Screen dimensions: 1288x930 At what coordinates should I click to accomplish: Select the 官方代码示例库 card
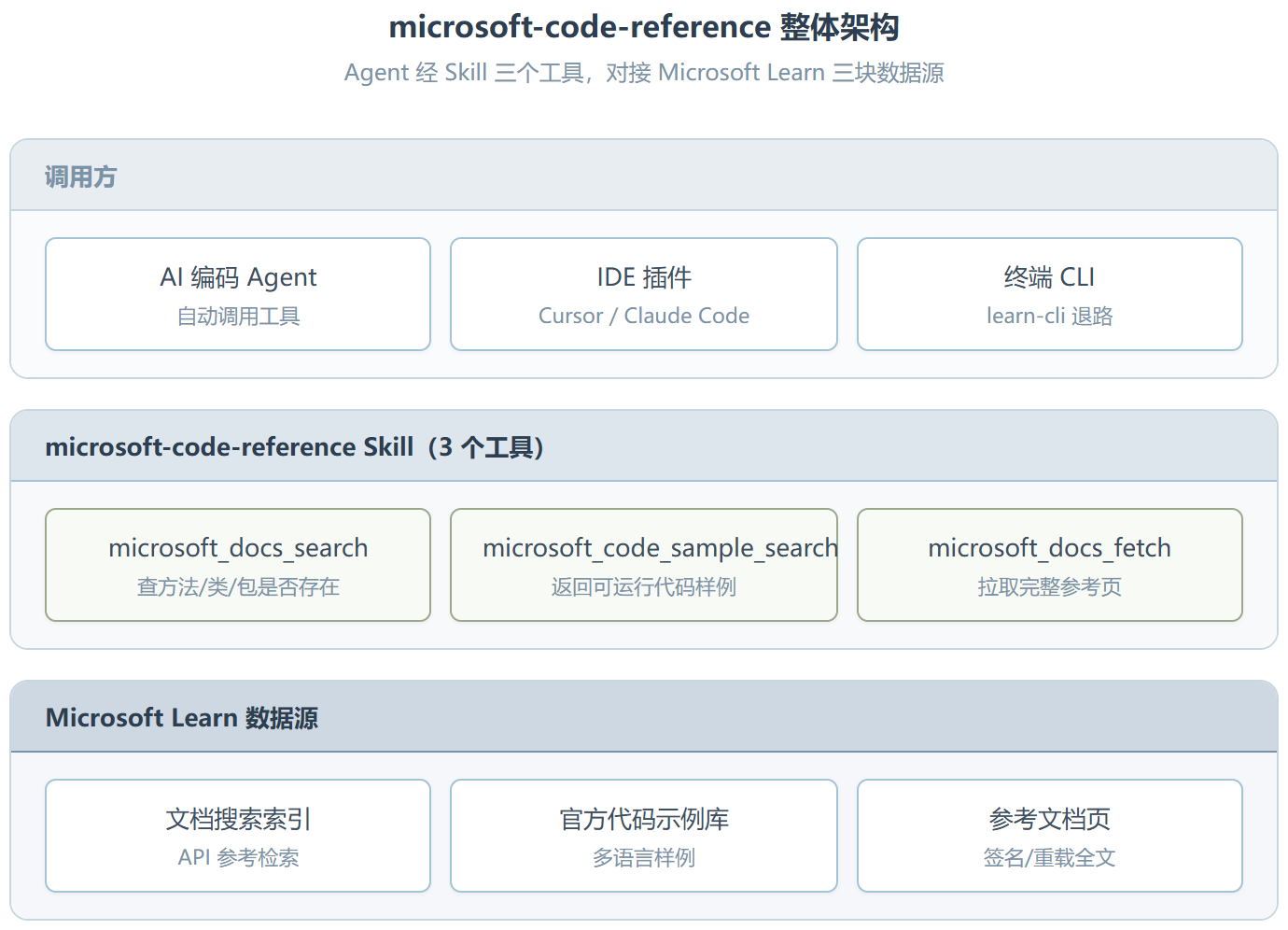coord(644,836)
